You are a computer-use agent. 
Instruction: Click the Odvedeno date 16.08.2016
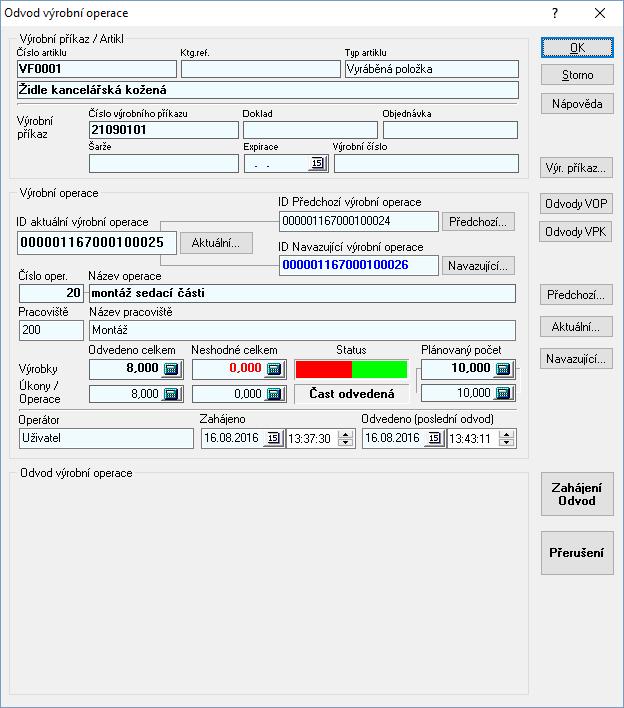[x=394, y=438]
